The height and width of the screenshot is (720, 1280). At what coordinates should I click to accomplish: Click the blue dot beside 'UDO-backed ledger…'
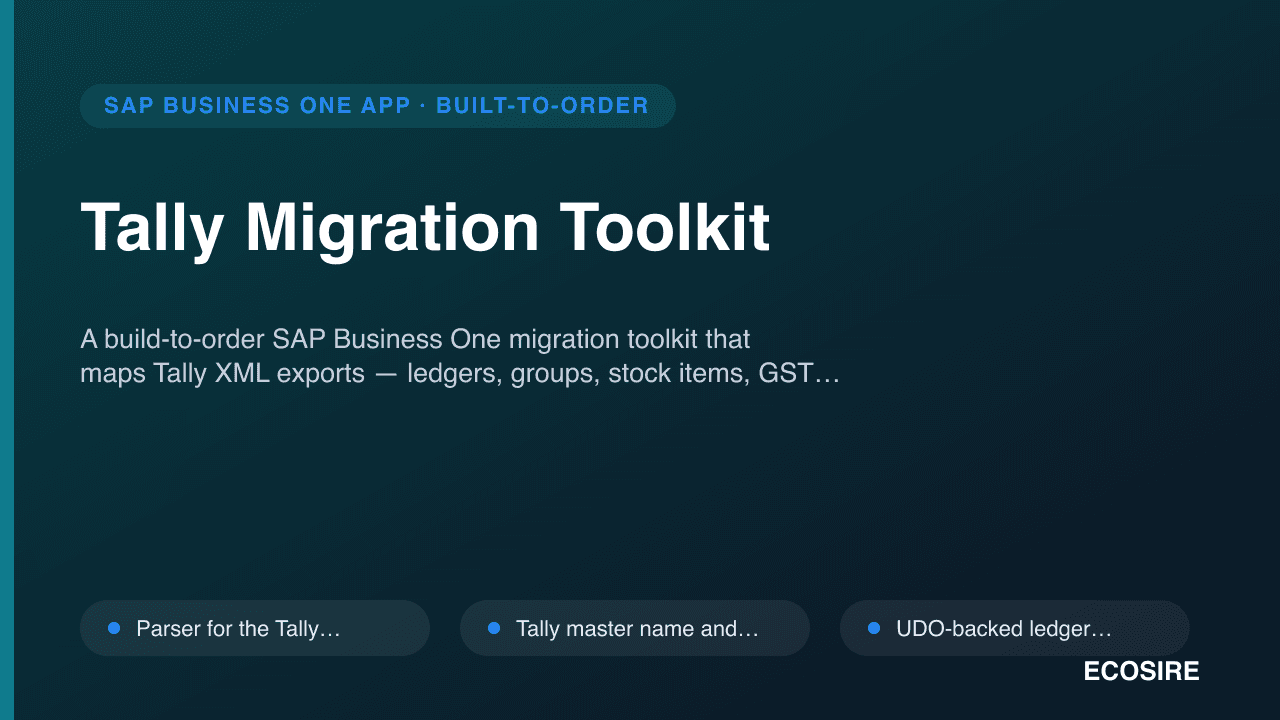pyautogui.click(x=874, y=628)
